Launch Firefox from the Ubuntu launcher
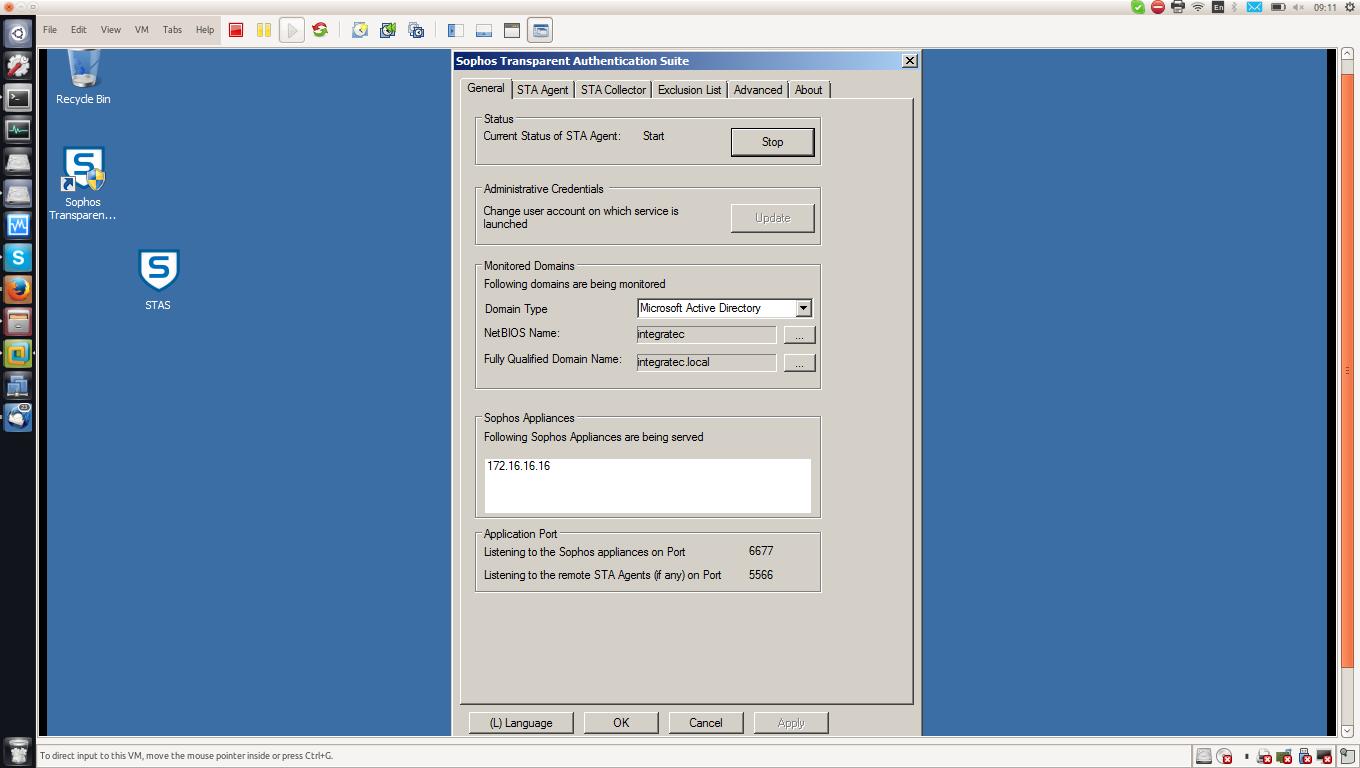This screenshot has height=768, width=1360. coord(18,289)
